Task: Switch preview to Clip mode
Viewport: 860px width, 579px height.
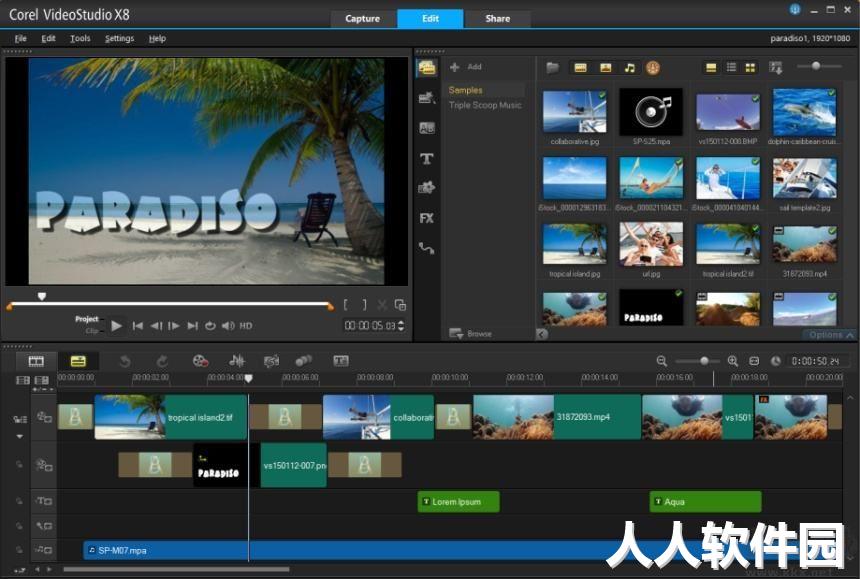Action: (92, 331)
